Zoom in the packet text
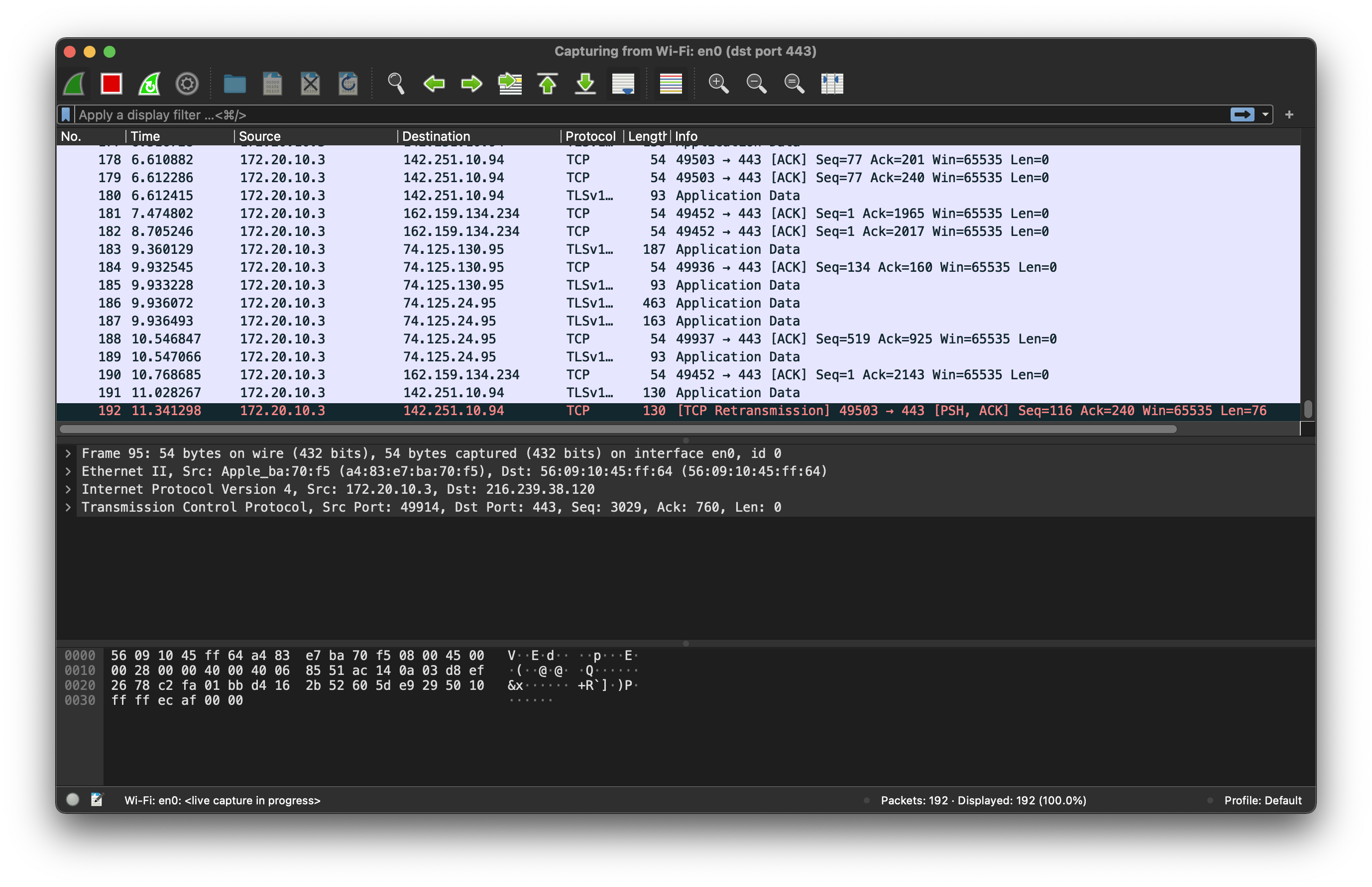The height and width of the screenshot is (887, 1372). click(x=718, y=84)
